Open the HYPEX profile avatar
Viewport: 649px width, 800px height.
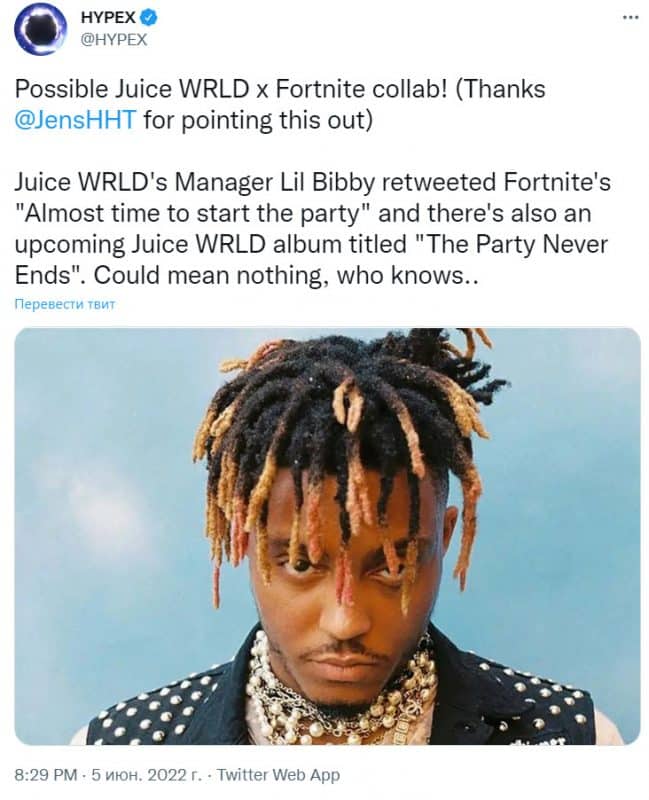[41, 28]
